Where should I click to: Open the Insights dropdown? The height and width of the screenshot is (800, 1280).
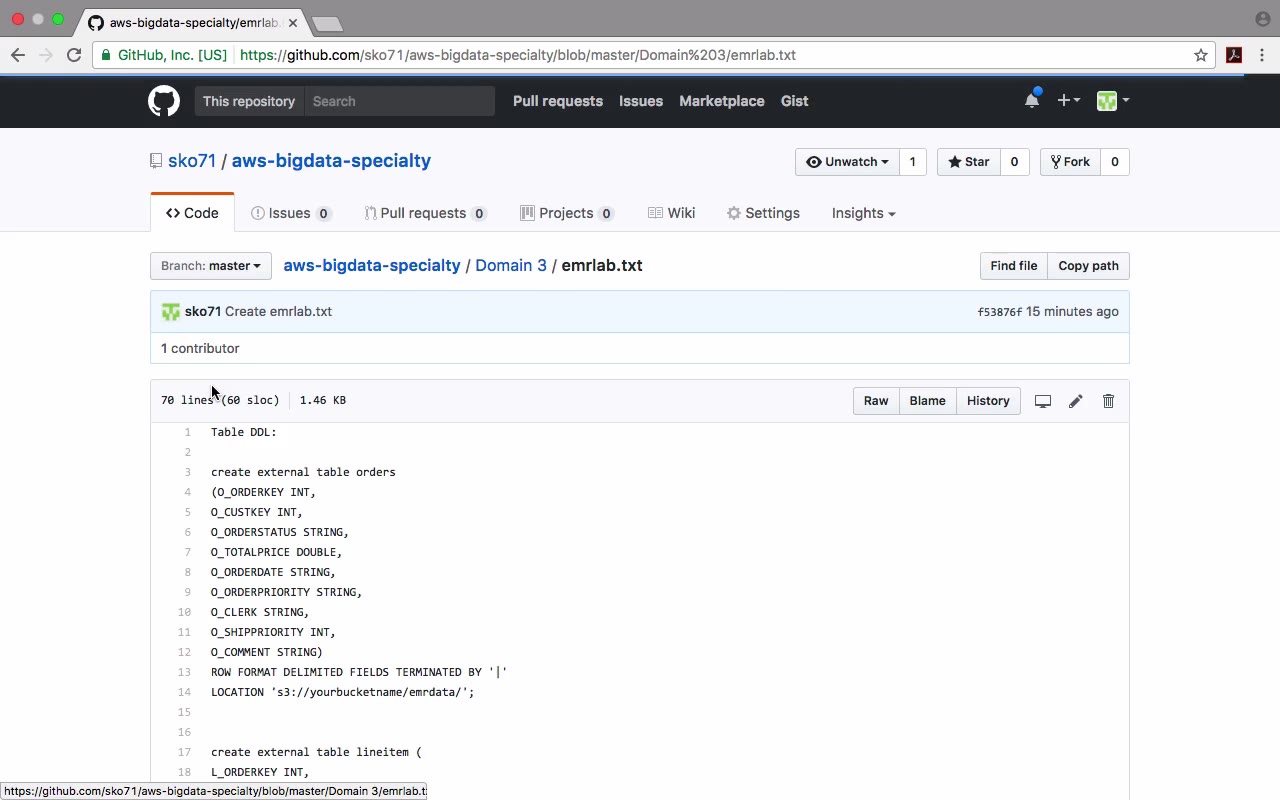point(863,213)
